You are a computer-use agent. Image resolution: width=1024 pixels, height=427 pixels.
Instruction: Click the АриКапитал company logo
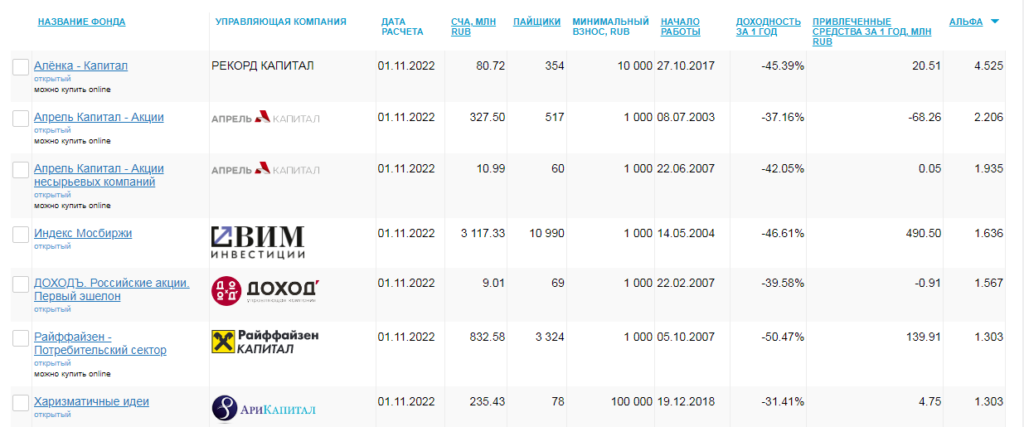click(x=264, y=409)
